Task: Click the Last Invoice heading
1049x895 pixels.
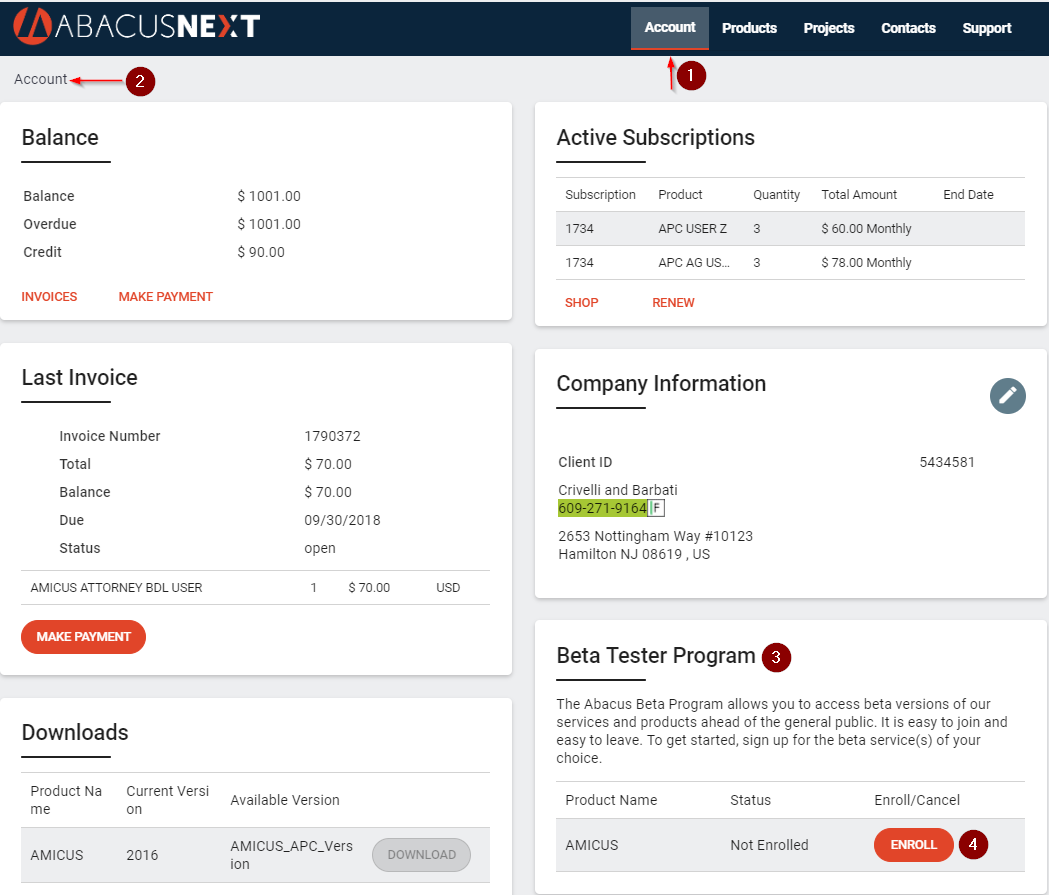Action: point(80,378)
